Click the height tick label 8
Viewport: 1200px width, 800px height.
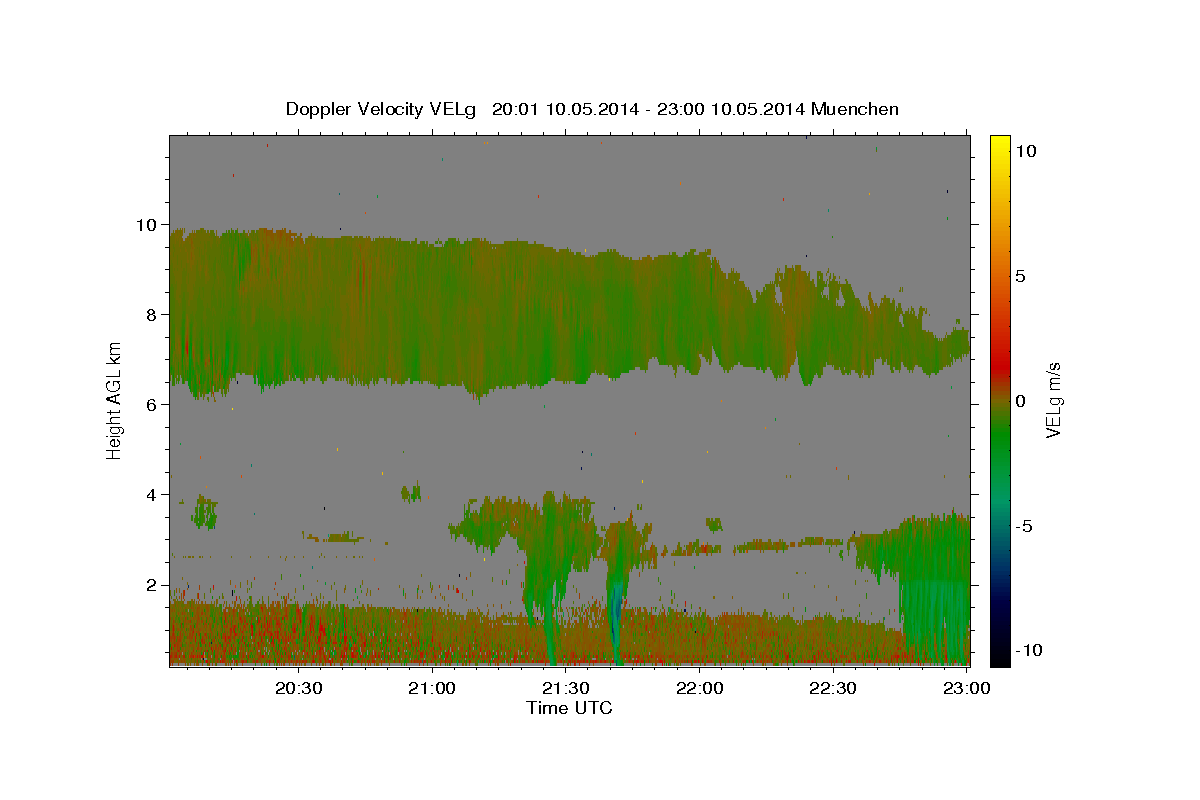[153, 314]
